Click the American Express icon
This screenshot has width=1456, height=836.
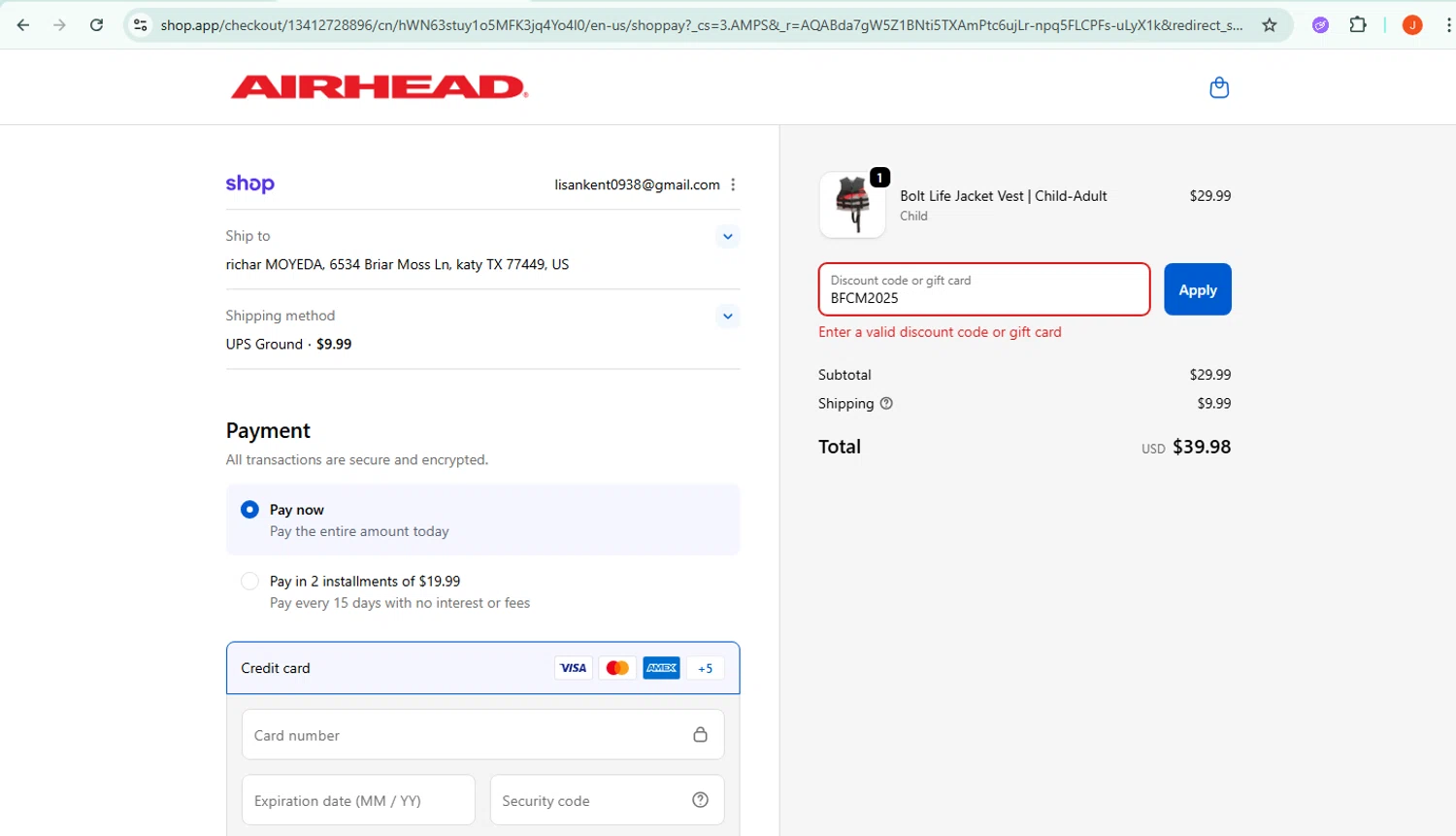[x=662, y=668]
